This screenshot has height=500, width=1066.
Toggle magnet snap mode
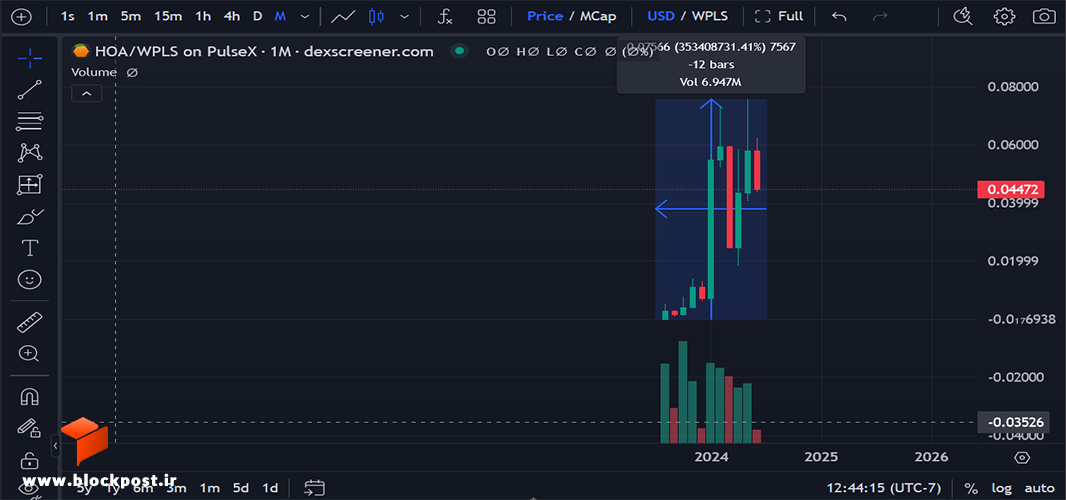click(x=29, y=396)
